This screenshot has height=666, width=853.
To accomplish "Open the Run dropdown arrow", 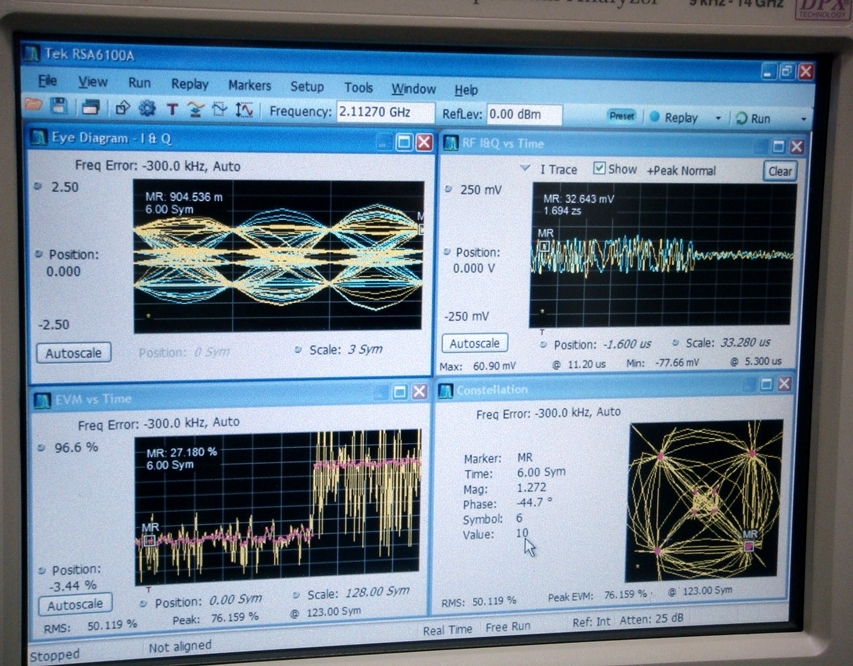I will (x=803, y=119).
